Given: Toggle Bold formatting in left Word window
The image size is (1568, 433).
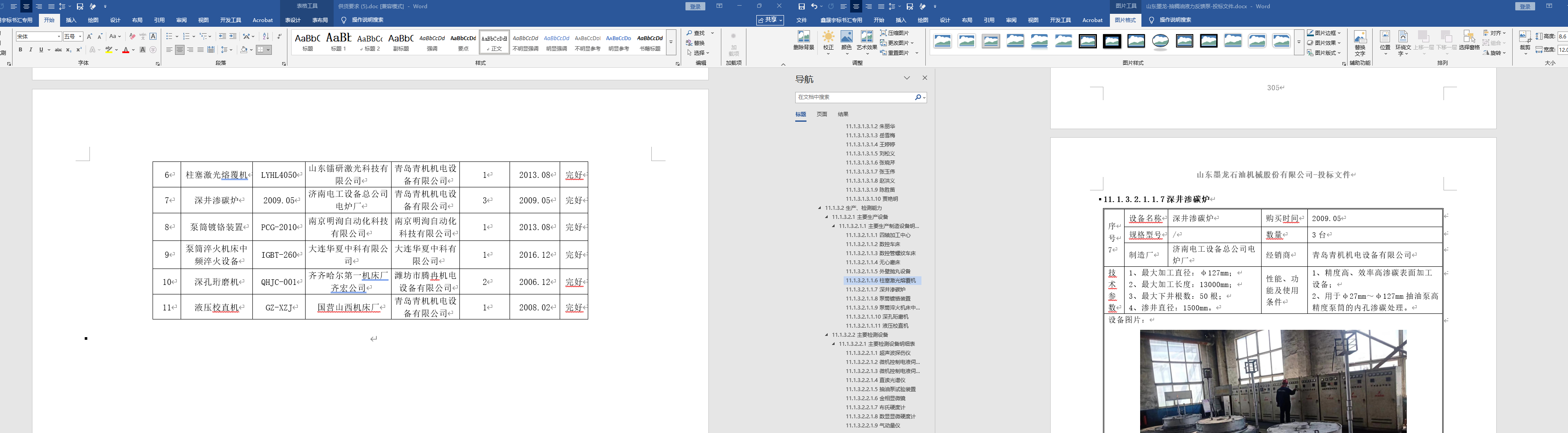Looking at the screenshot, I should [x=20, y=50].
